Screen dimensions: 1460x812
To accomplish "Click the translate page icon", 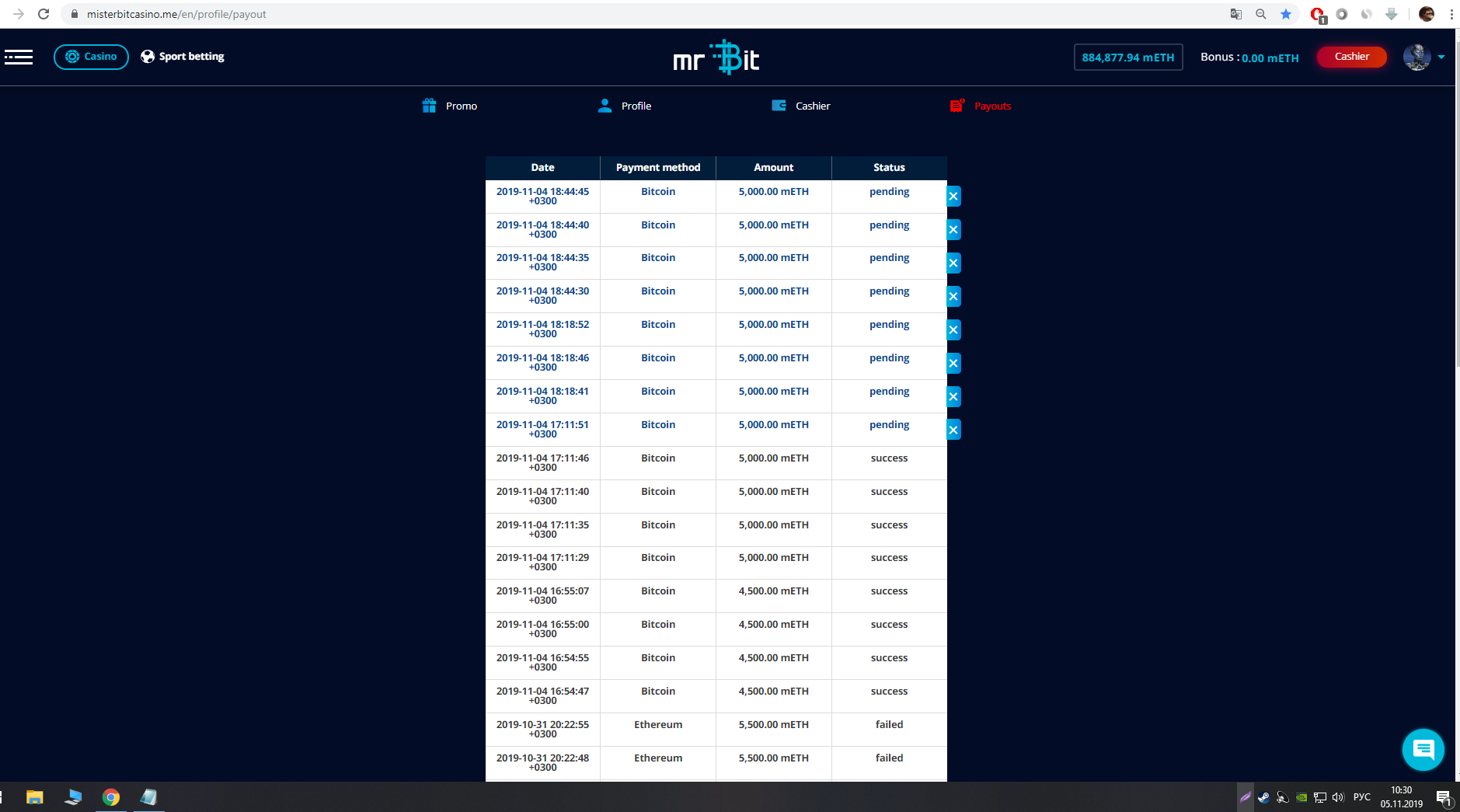I will point(1236,14).
